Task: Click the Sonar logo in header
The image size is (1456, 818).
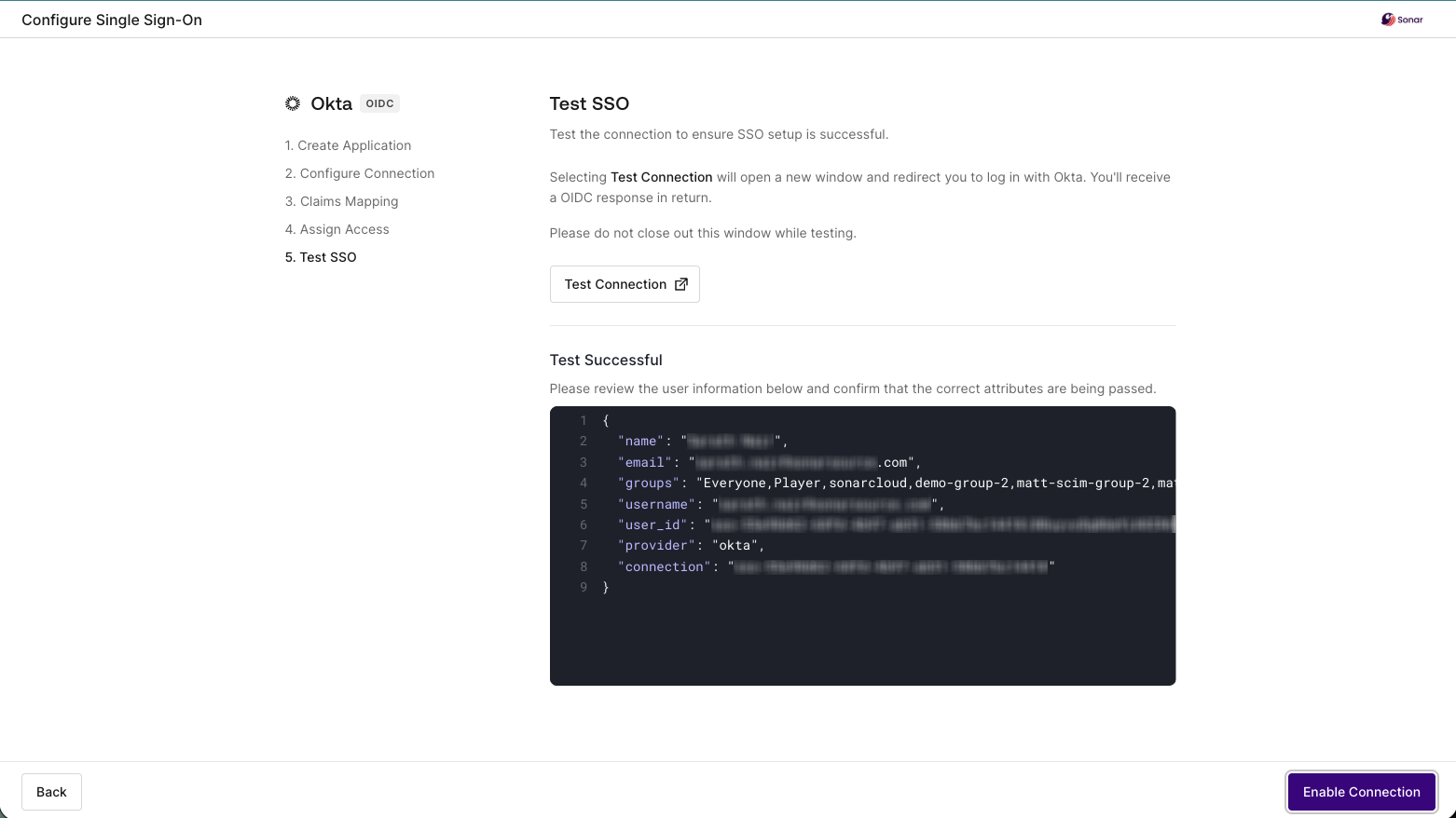Action: click(1402, 20)
